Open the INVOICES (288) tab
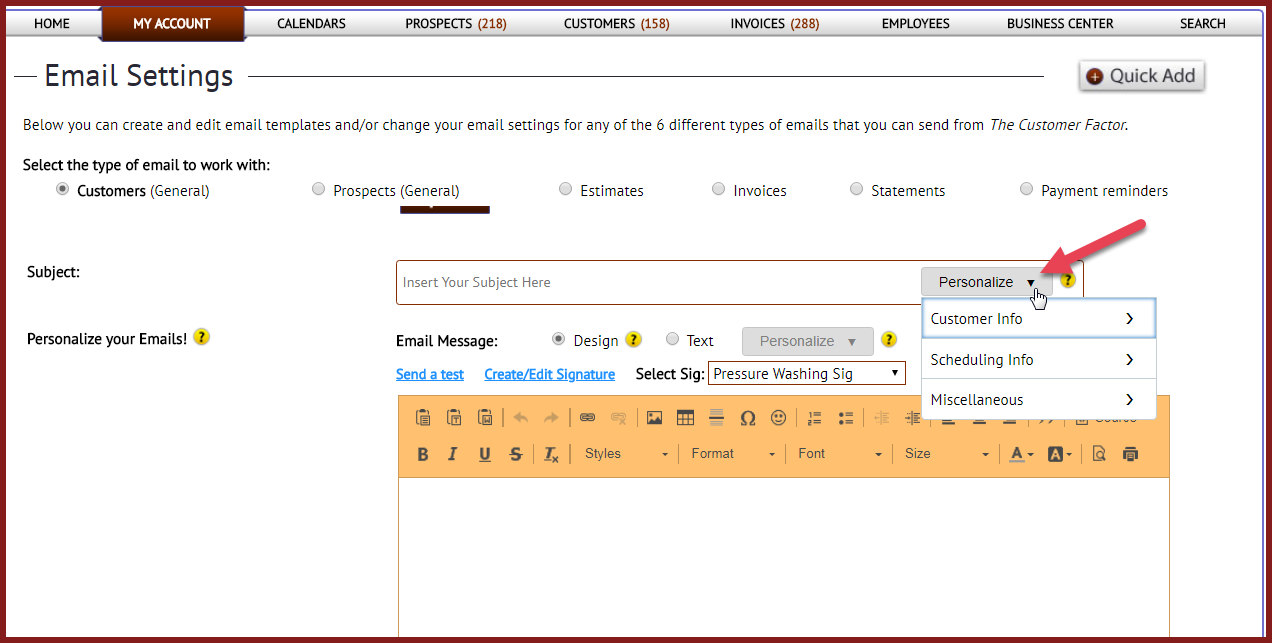This screenshot has width=1272, height=643. (775, 23)
